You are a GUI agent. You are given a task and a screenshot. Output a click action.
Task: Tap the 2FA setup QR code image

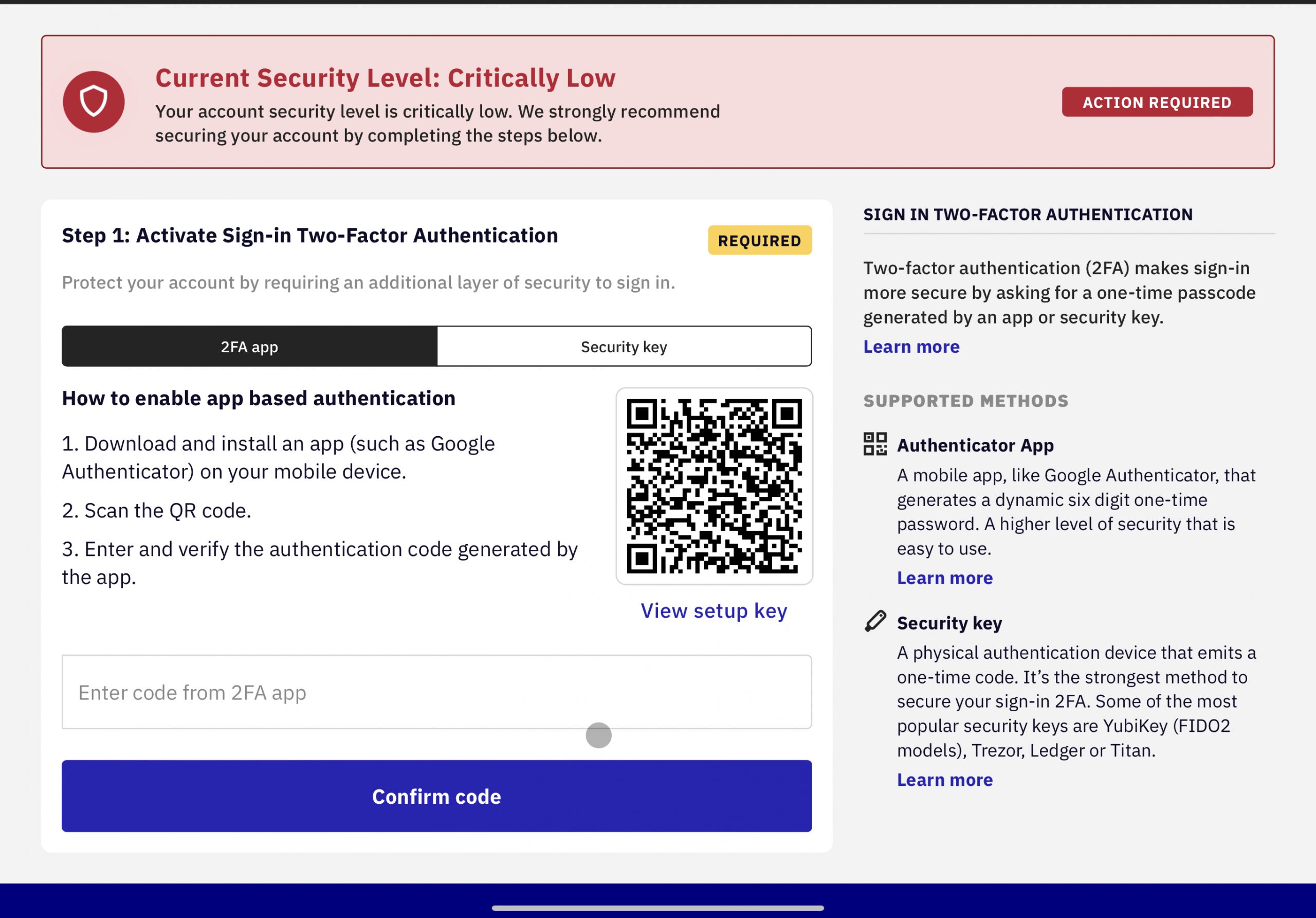point(714,486)
